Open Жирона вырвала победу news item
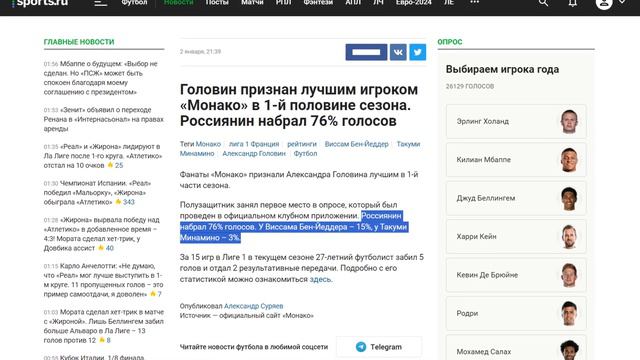 point(102,234)
